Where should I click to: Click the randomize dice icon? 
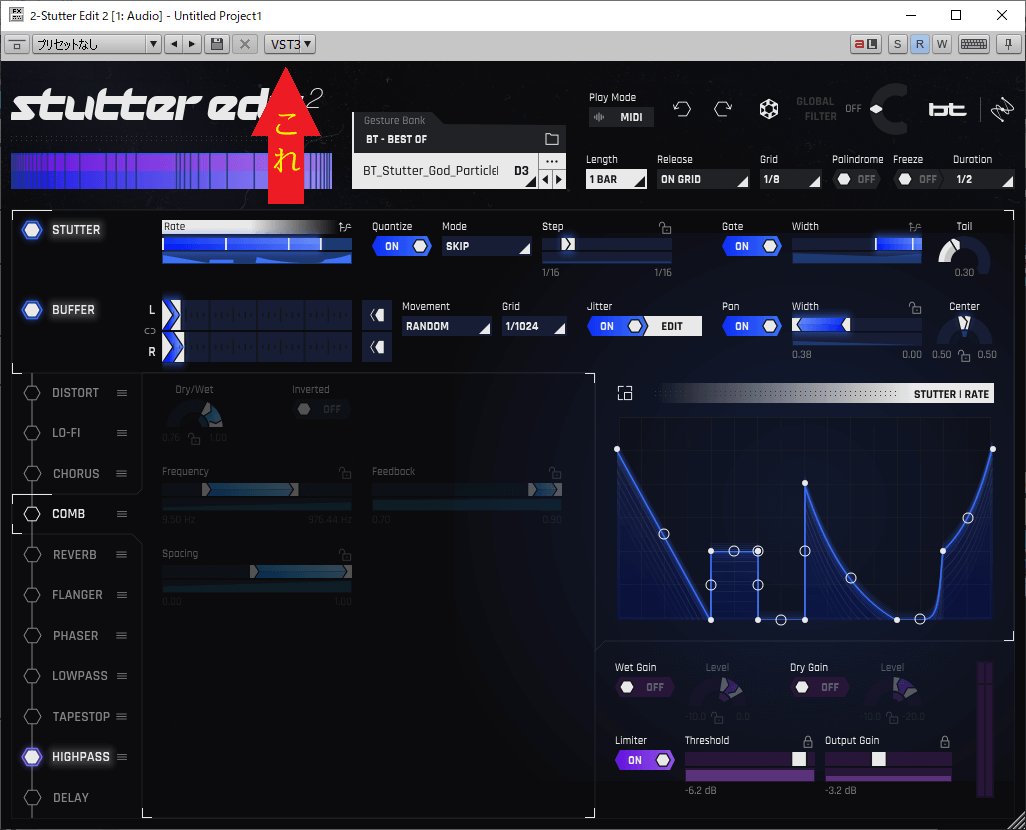pos(769,109)
